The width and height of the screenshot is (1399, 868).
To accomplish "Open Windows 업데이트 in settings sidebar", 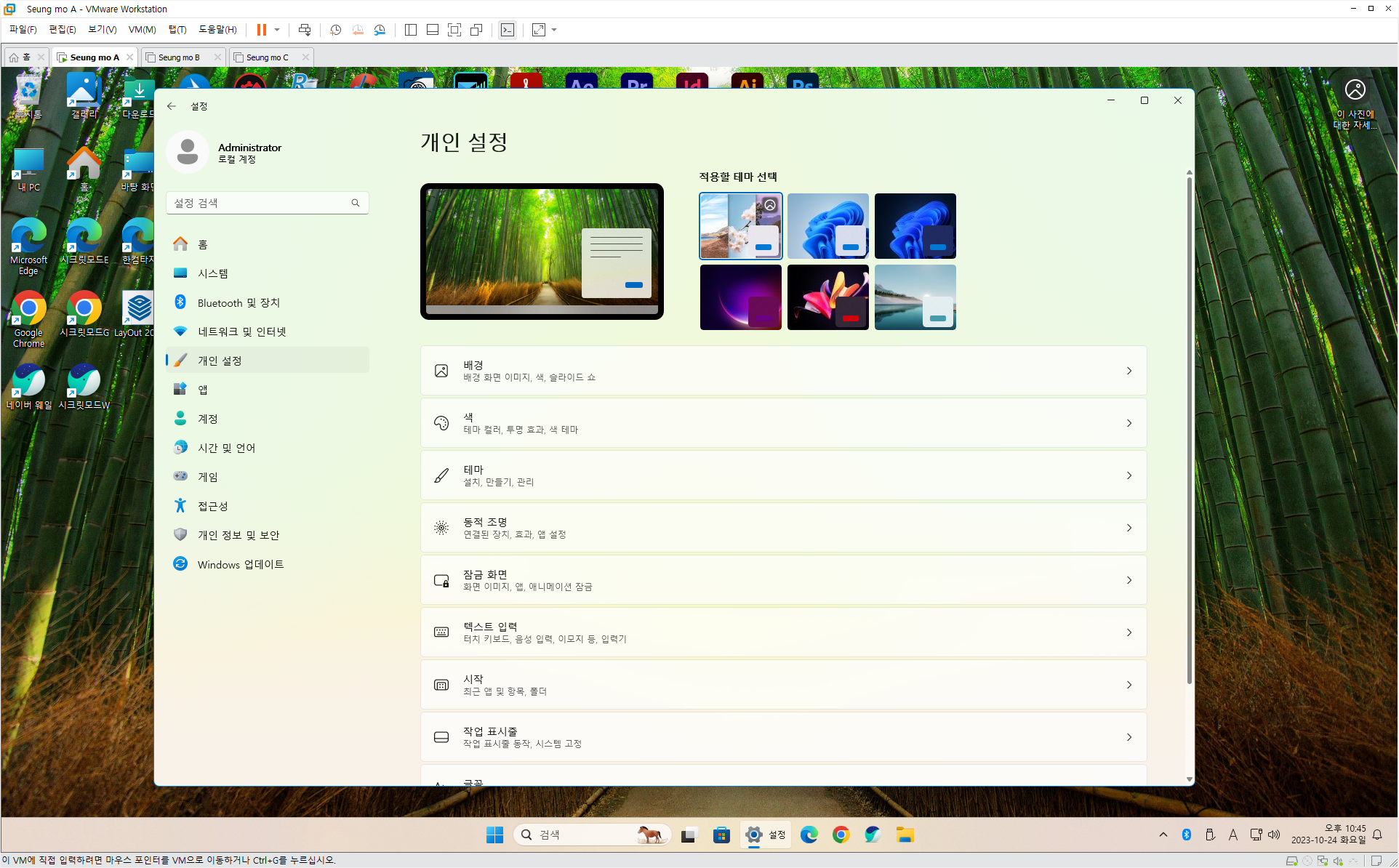I will [x=241, y=564].
